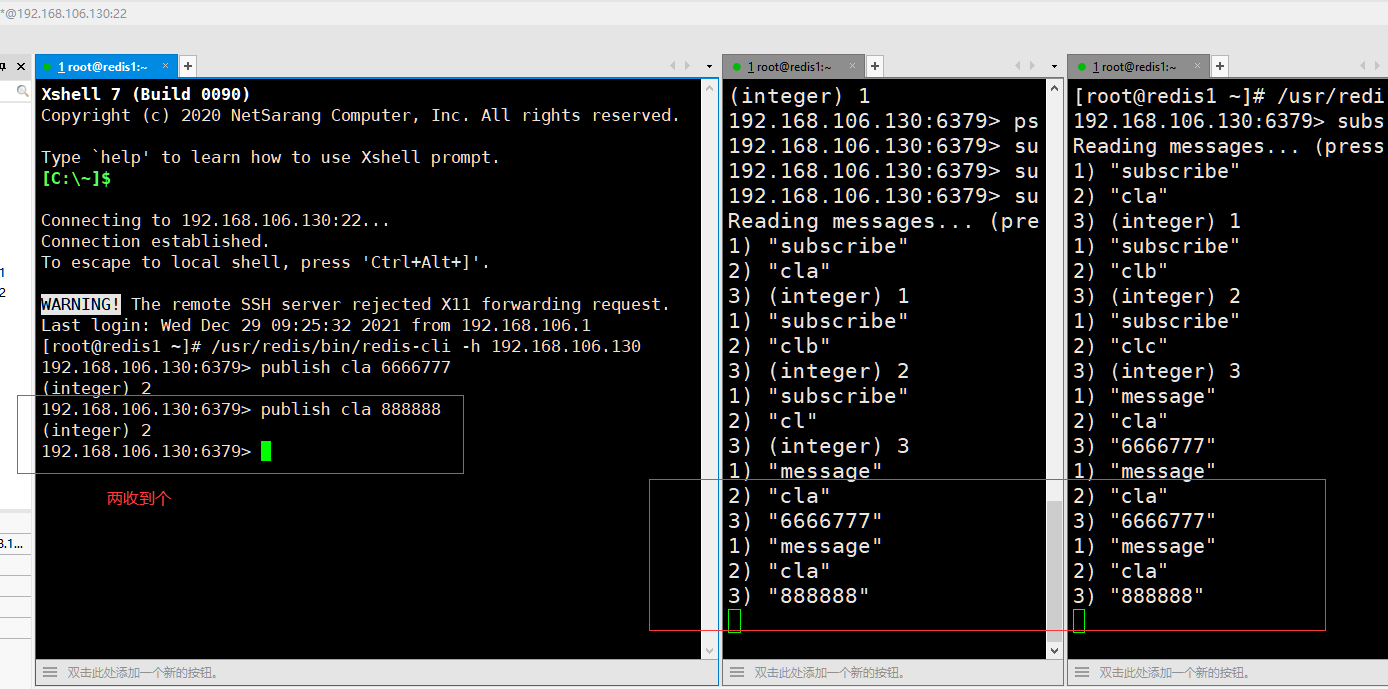
Task: Activate the right pane's root@redis1 tab
Action: (x=1137, y=66)
